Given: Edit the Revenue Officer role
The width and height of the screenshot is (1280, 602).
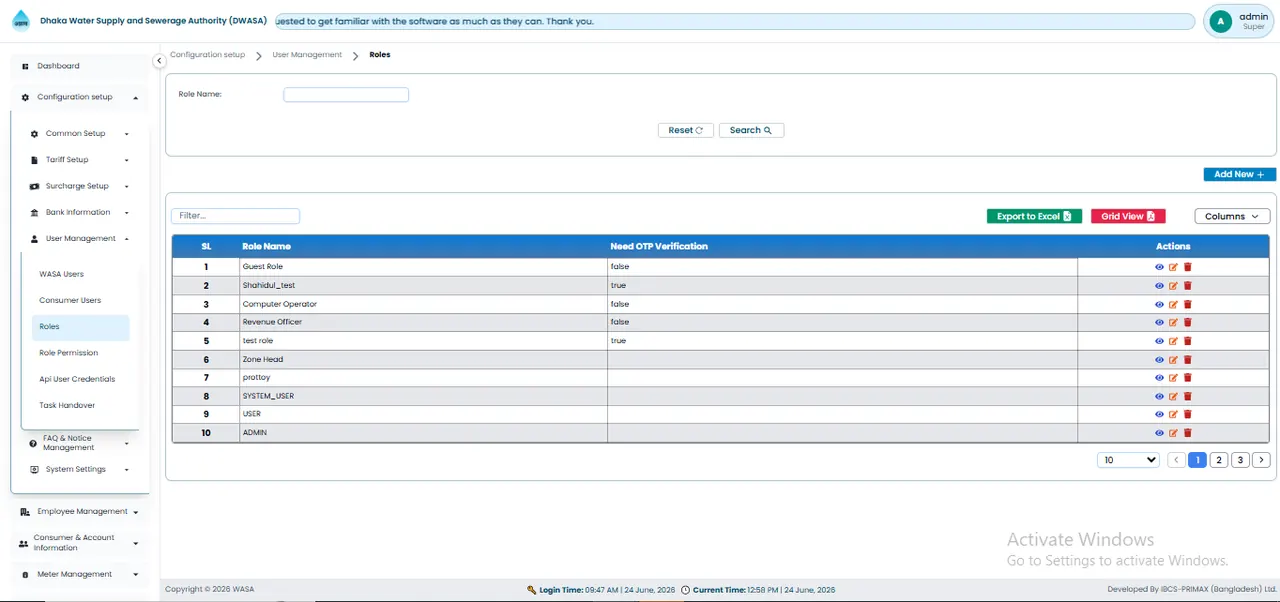Looking at the screenshot, I should coord(1174,322).
